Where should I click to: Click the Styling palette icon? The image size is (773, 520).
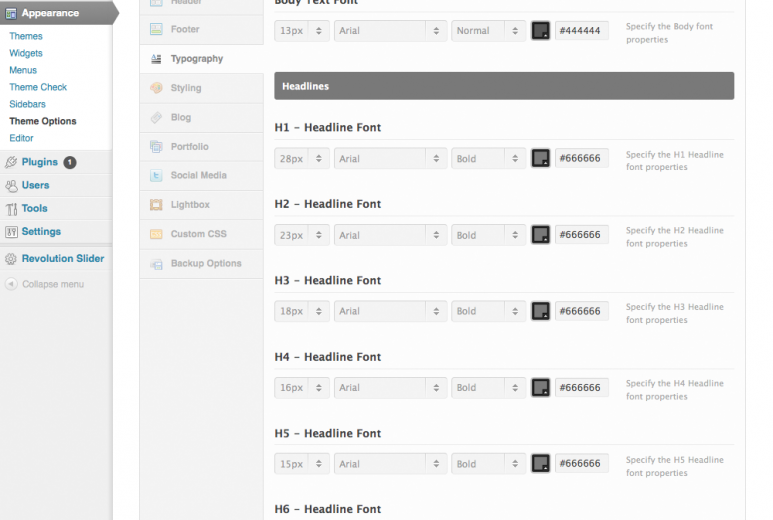click(x=156, y=88)
